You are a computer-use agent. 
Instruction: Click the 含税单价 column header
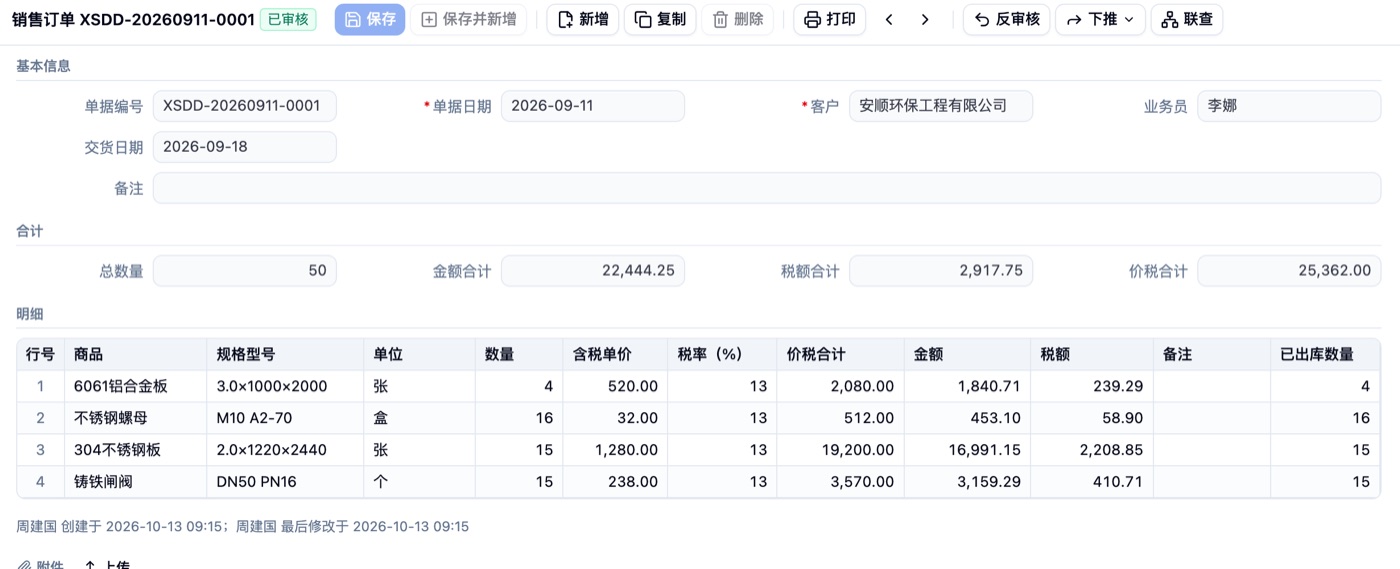point(615,354)
